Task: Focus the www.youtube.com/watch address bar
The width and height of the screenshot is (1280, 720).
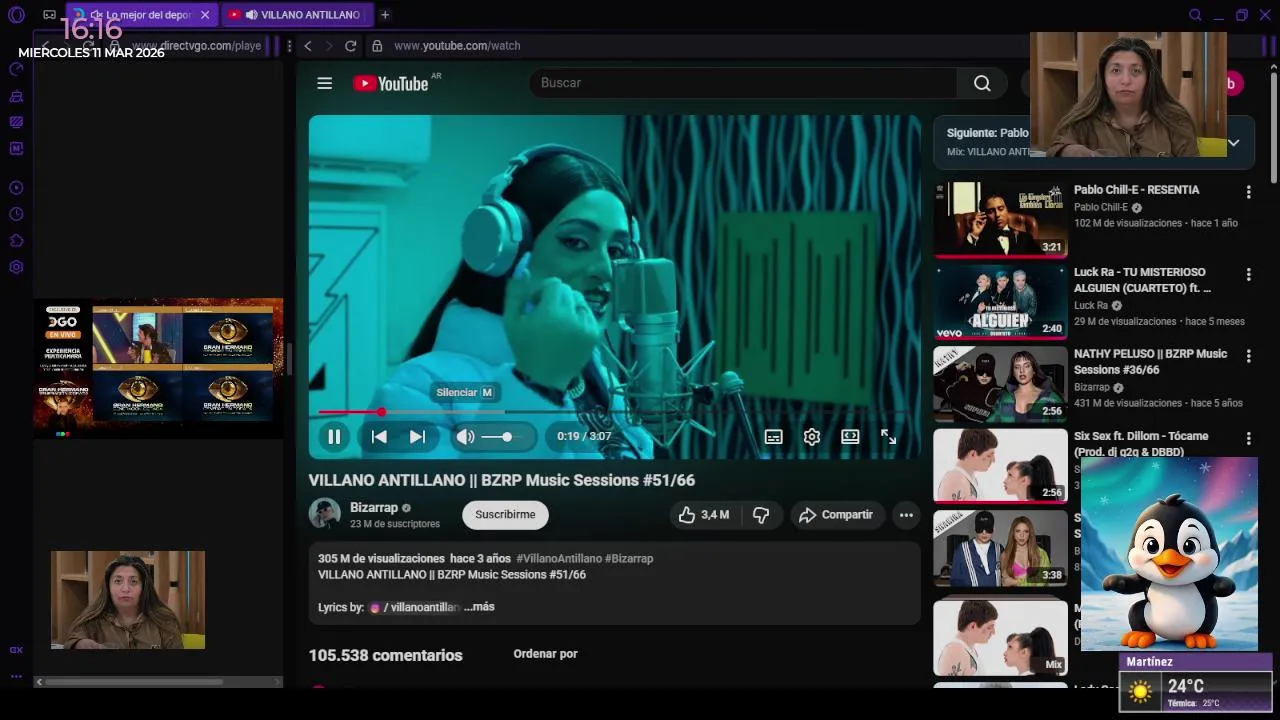Action: 457,46
